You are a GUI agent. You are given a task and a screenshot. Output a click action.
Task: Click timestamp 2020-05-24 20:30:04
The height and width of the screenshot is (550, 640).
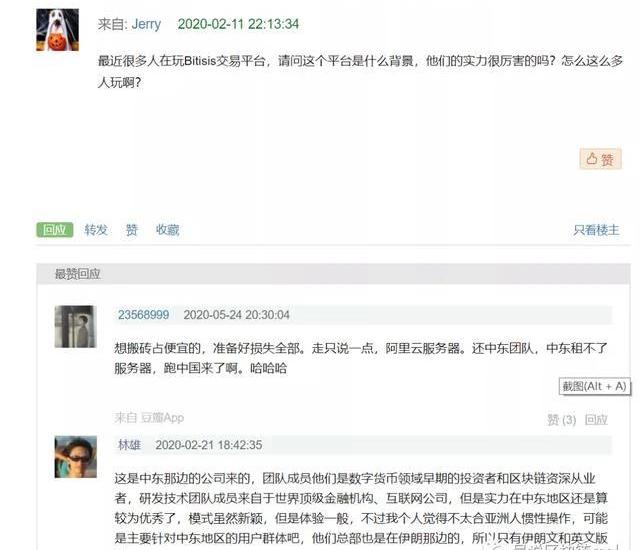236,315
